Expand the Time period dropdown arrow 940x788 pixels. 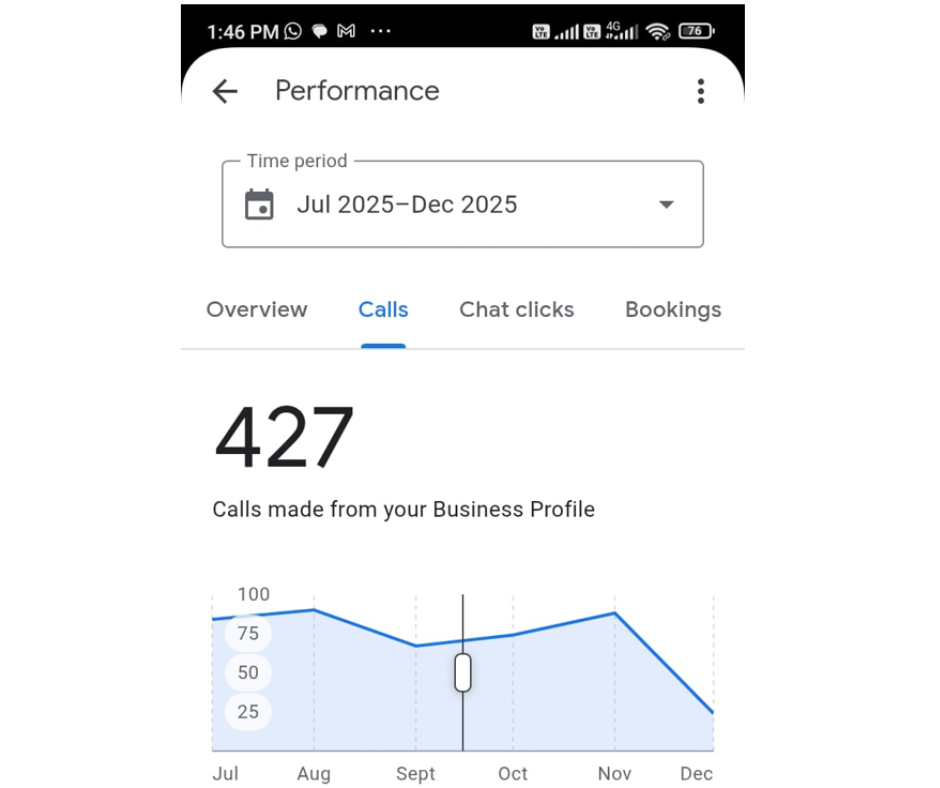[666, 205]
